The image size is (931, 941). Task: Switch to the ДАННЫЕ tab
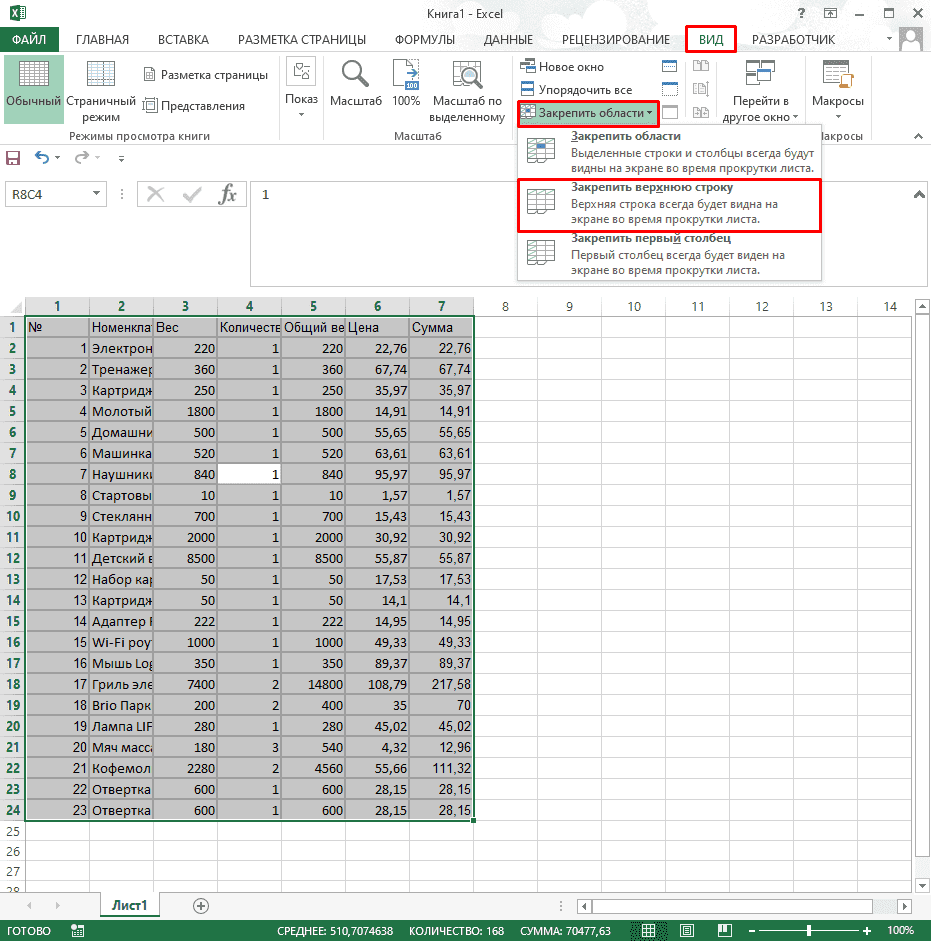[508, 40]
